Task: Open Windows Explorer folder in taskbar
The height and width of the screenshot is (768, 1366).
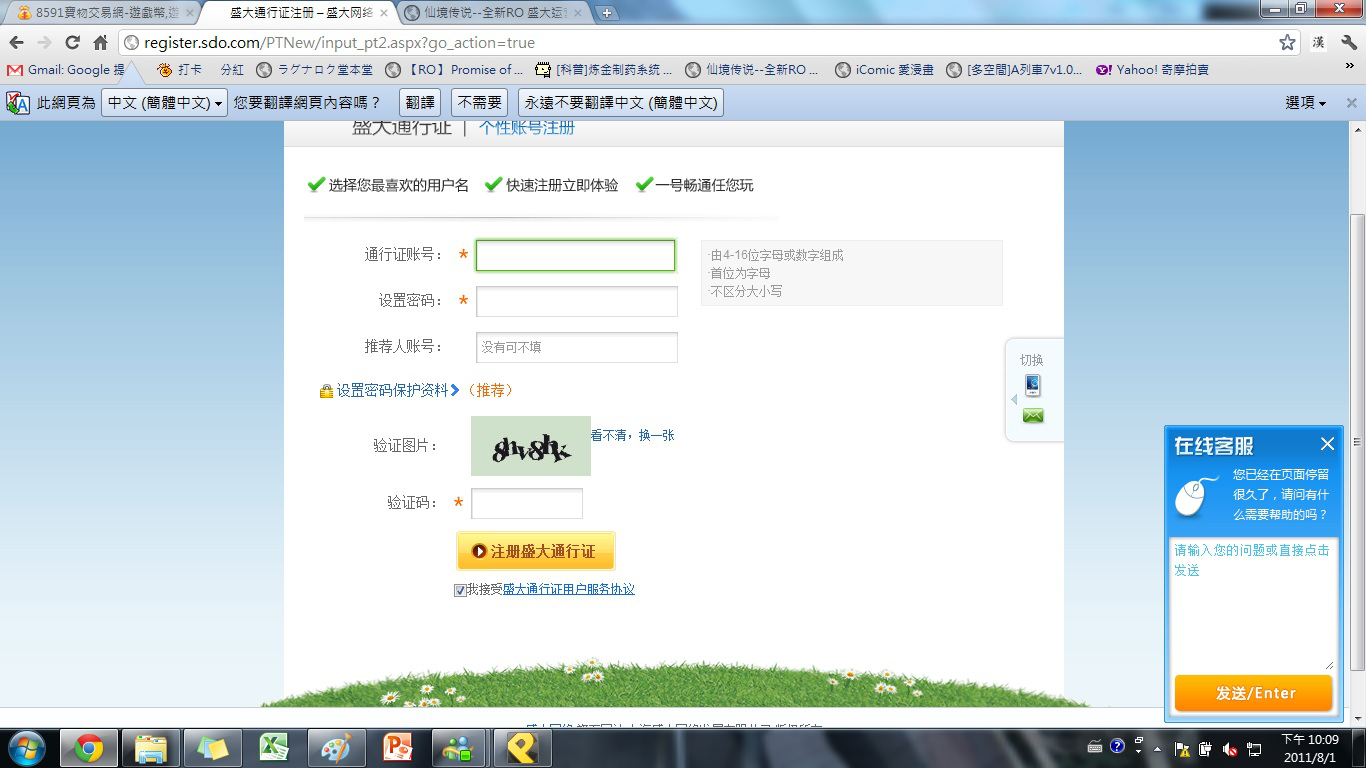Action: [151, 748]
